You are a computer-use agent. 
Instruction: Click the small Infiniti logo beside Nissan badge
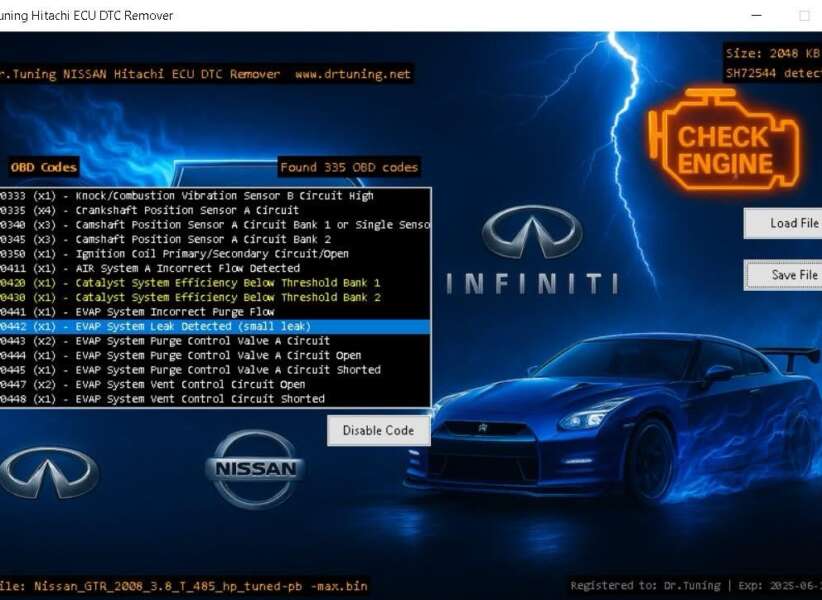[x=48, y=472]
